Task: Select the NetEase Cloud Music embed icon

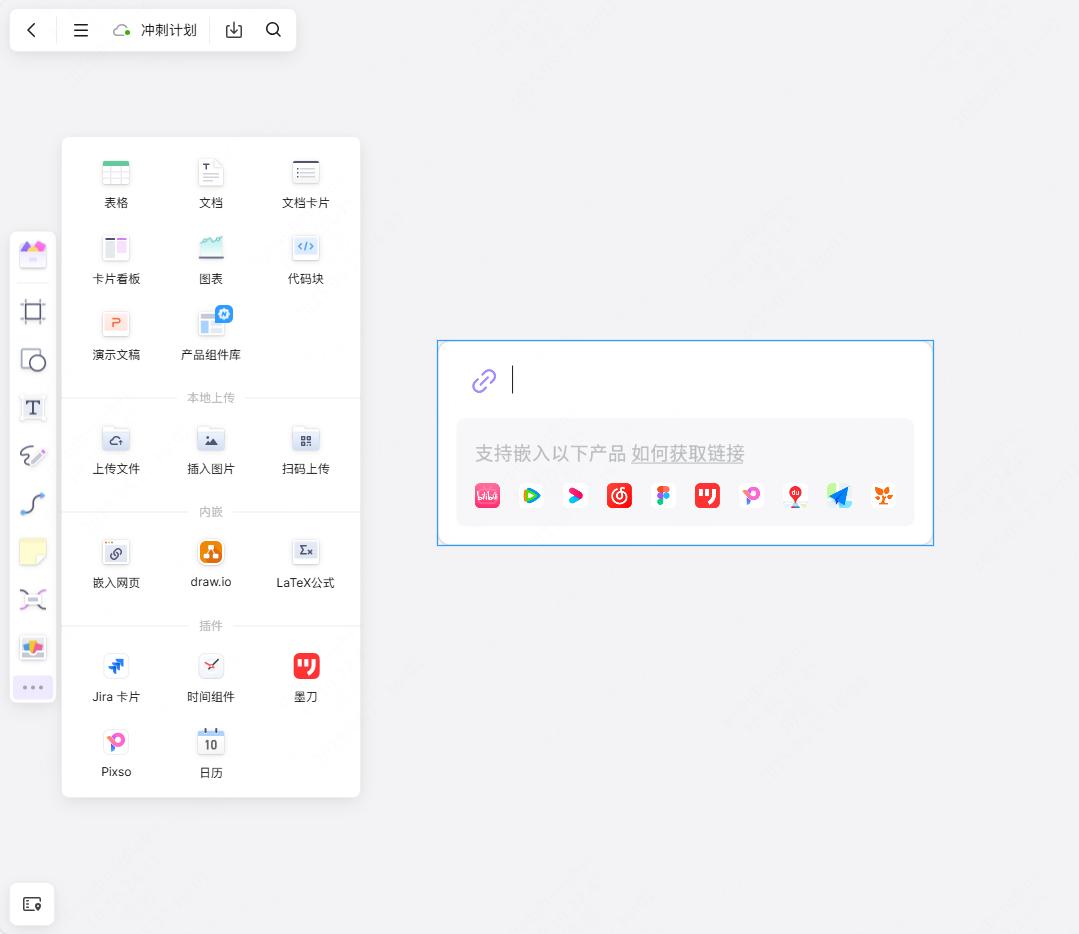Action: [x=619, y=495]
